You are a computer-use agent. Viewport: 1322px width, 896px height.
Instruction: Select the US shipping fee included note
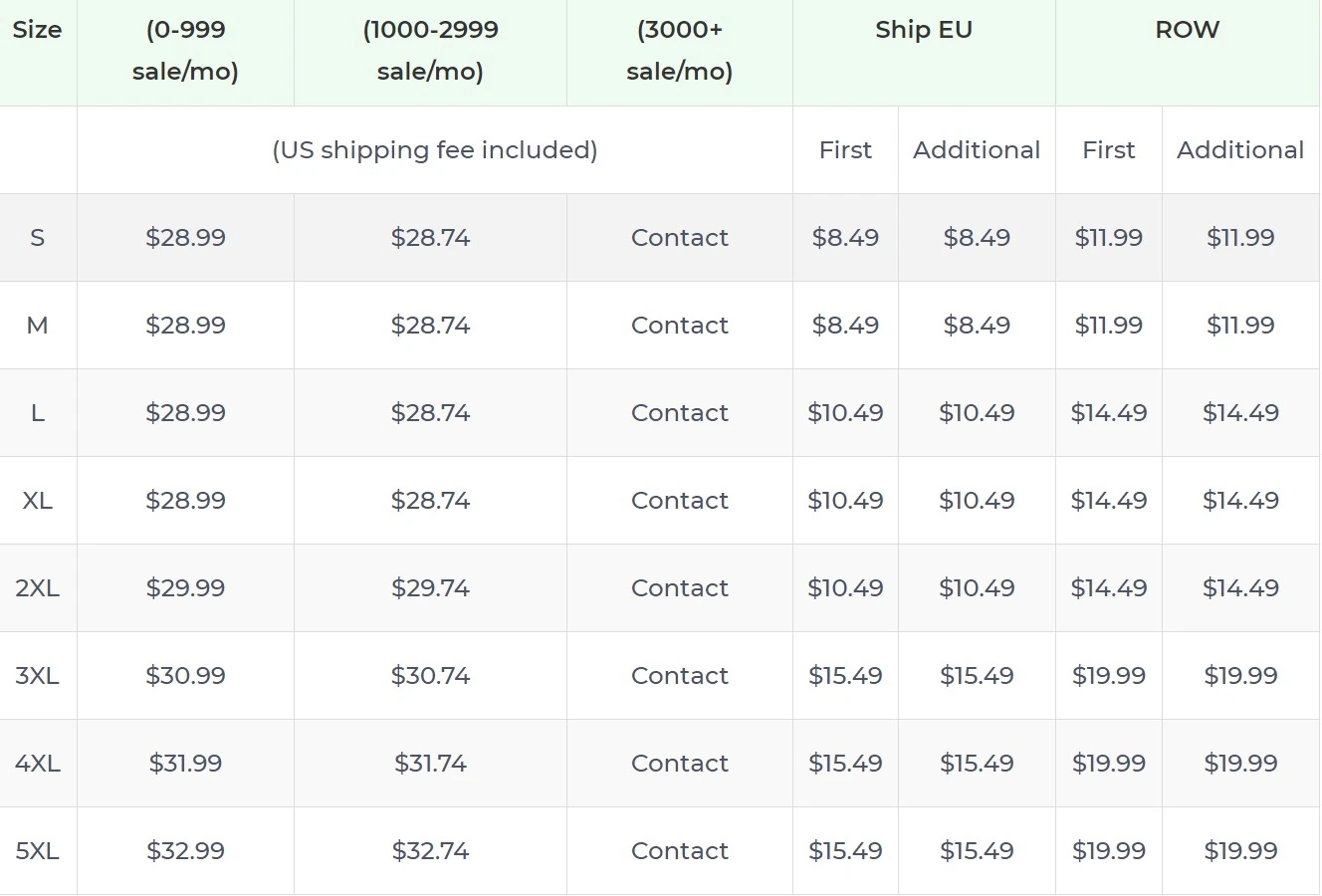point(435,150)
